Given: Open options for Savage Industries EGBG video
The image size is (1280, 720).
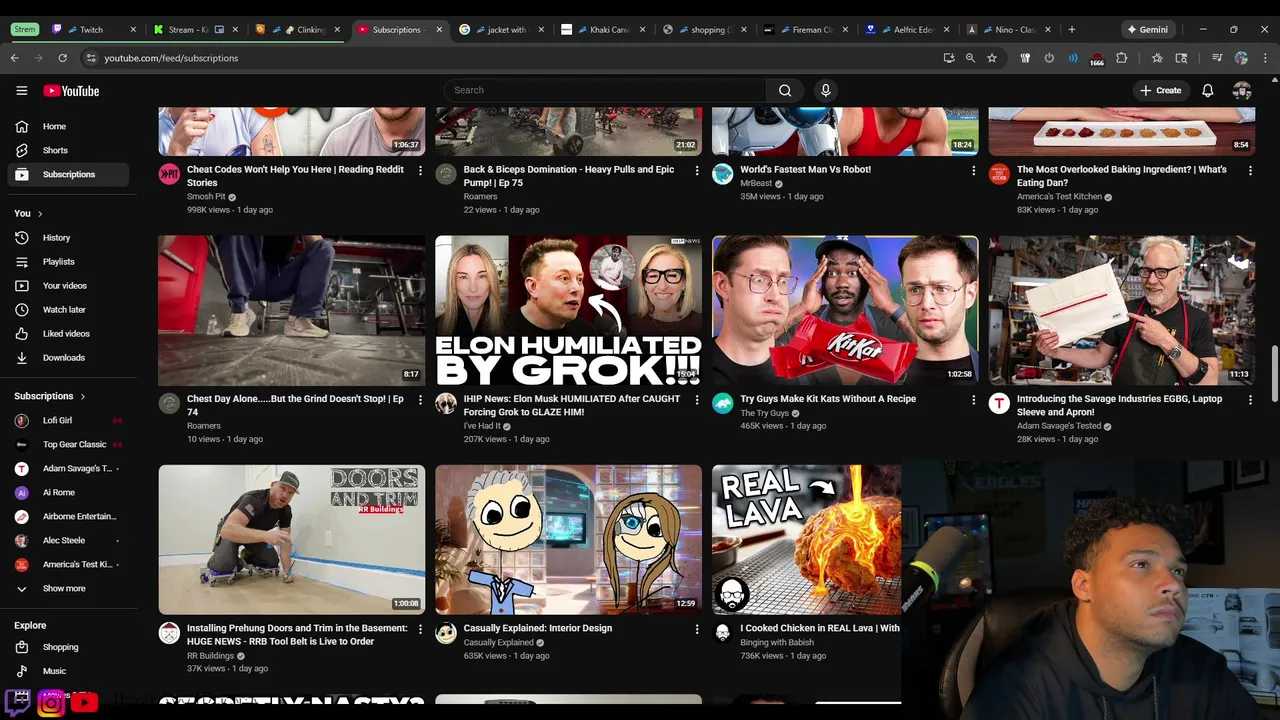Looking at the screenshot, I should (1250, 400).
